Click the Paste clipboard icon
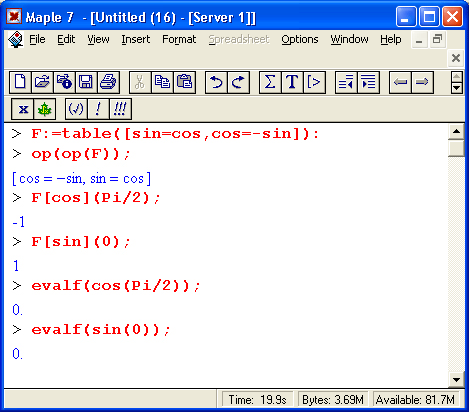469x412 pixels. 184,82
